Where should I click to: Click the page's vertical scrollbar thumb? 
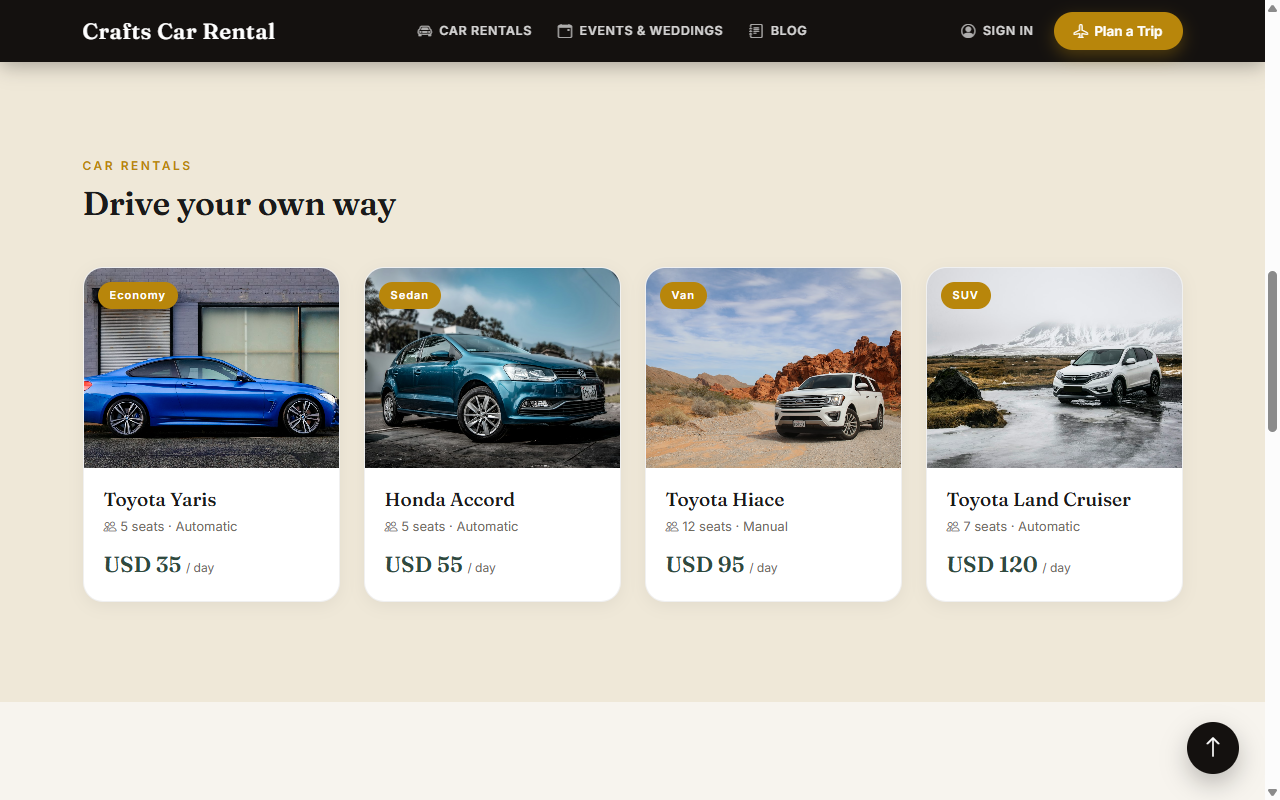[x=1272, y=351]
